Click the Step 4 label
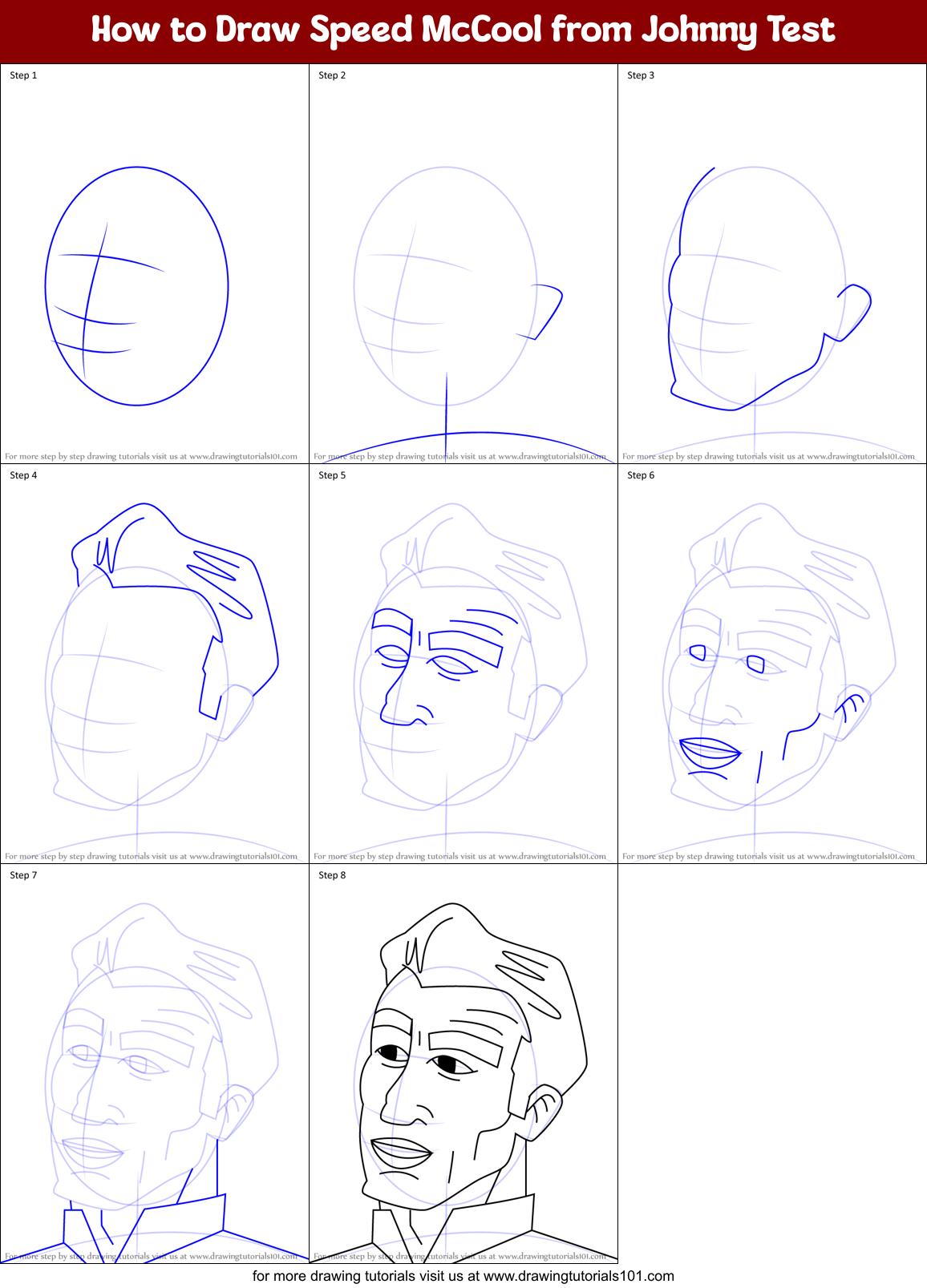Viewport: 927px width, 1288px height. (x=23, y=475)
